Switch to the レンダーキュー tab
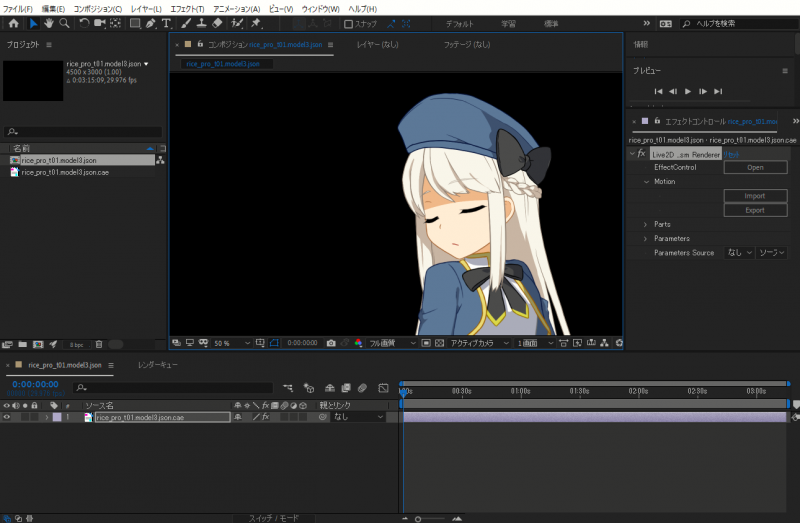Screen dimensions: 800x523 click(x=158, y=366)
